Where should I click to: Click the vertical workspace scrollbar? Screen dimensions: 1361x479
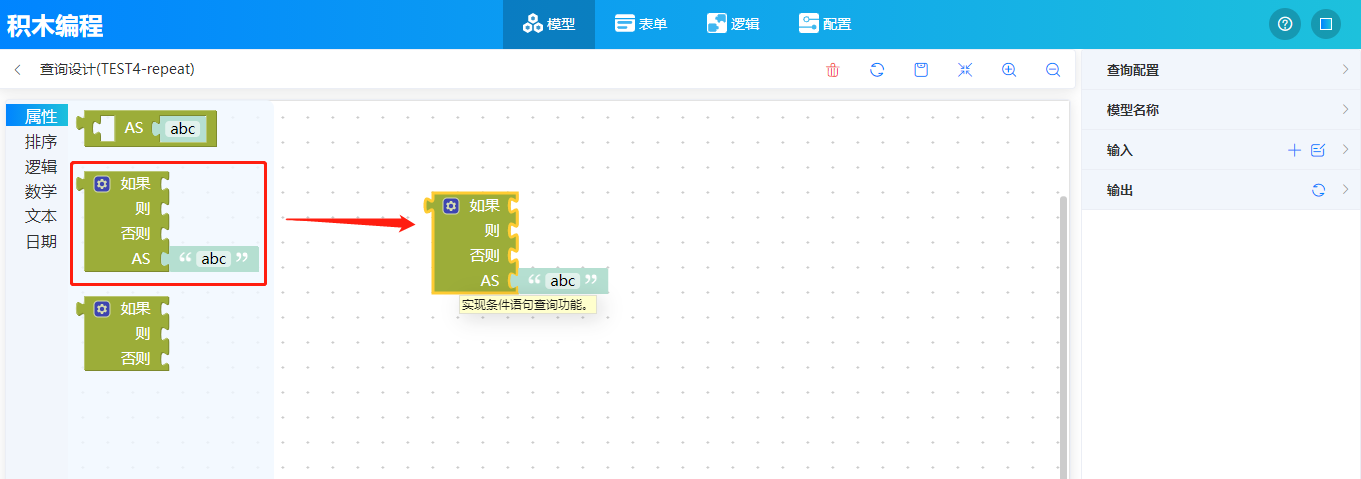pos(1063,337)
